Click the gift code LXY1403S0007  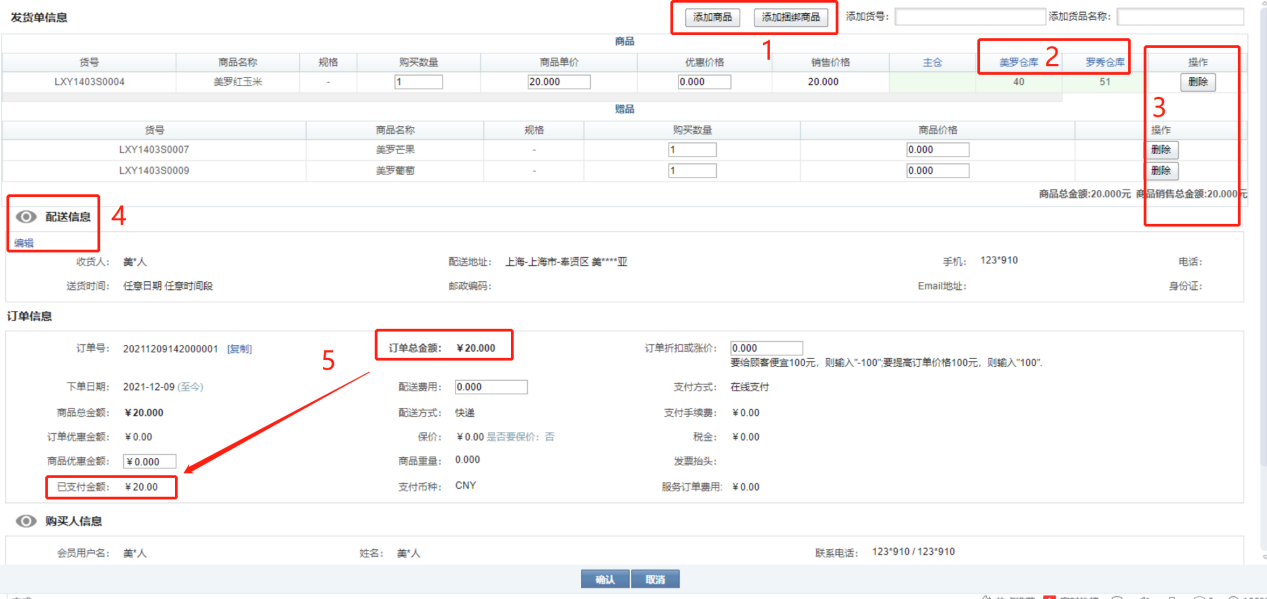[154, 149]
